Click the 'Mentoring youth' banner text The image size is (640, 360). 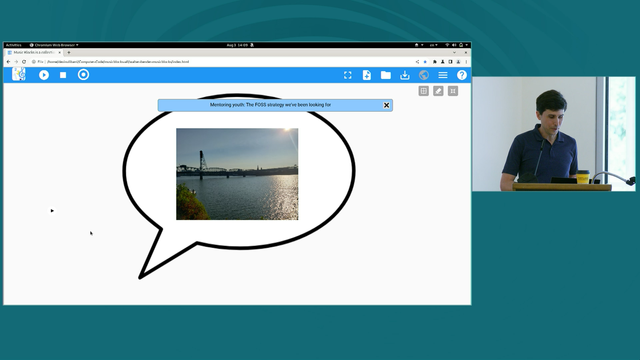(270, 105)
